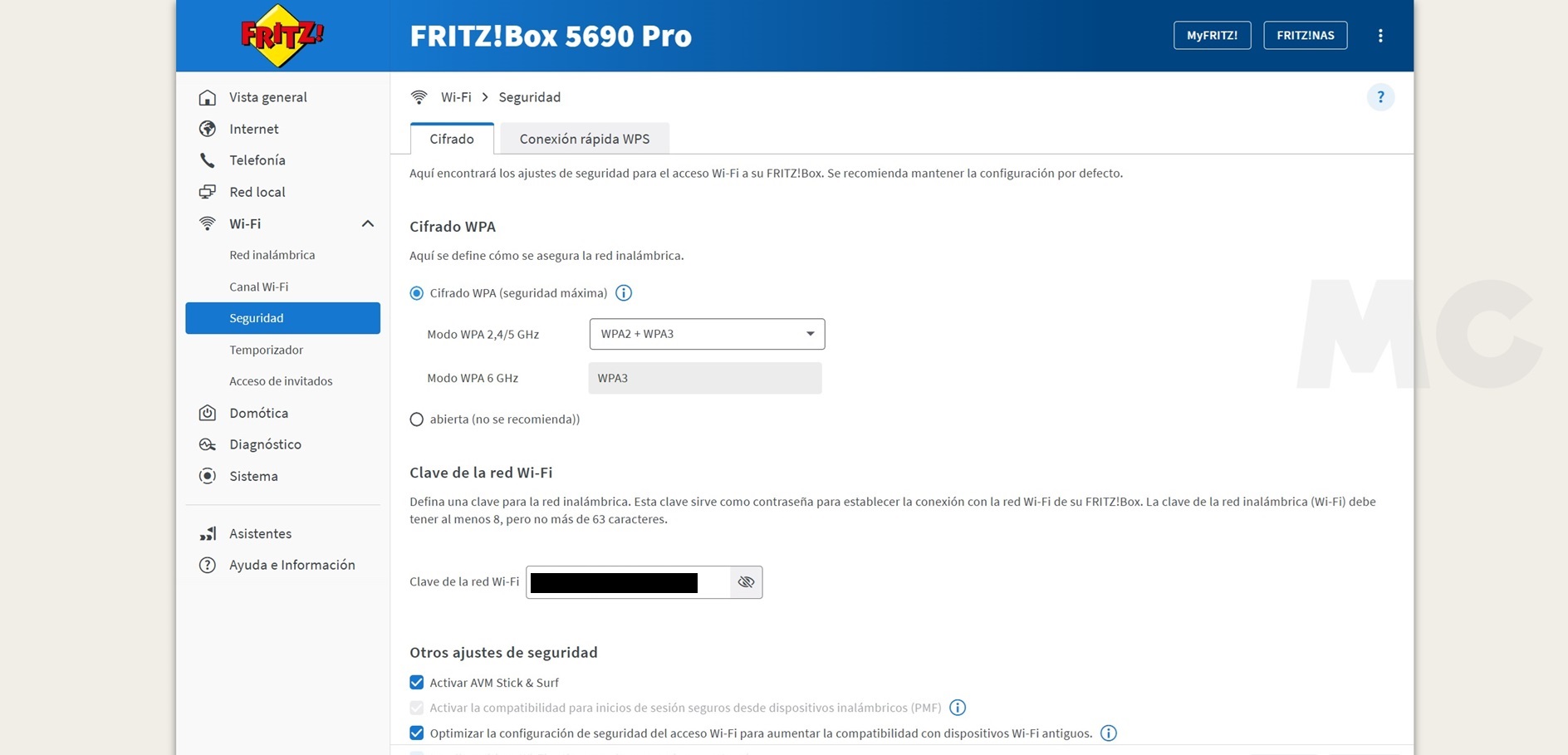Click the FRITZ! logo
Image resolution: width=1568 pixels, height=755 pixels.
282,36
